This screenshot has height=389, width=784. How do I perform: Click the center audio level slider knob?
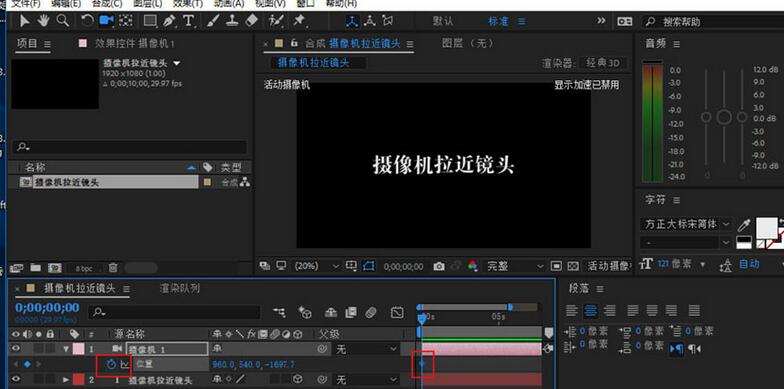tap(724, 118)
